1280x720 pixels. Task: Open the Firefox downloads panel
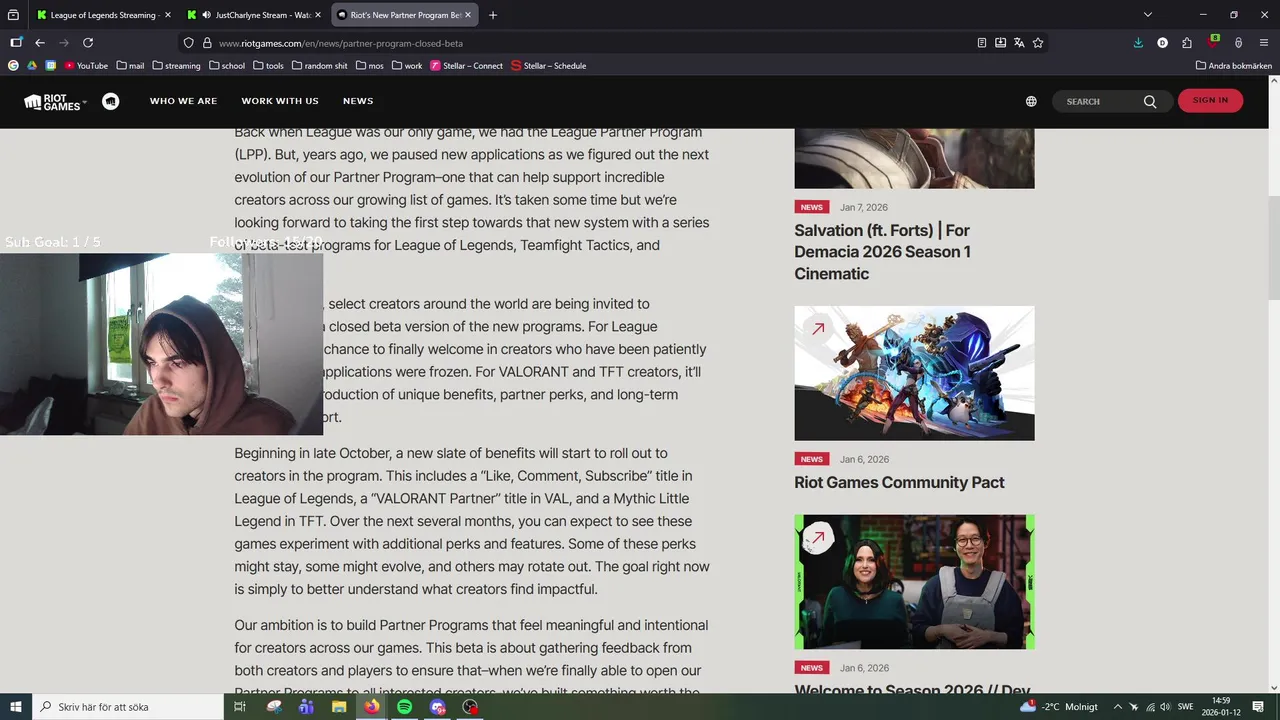coord(1138,43)
